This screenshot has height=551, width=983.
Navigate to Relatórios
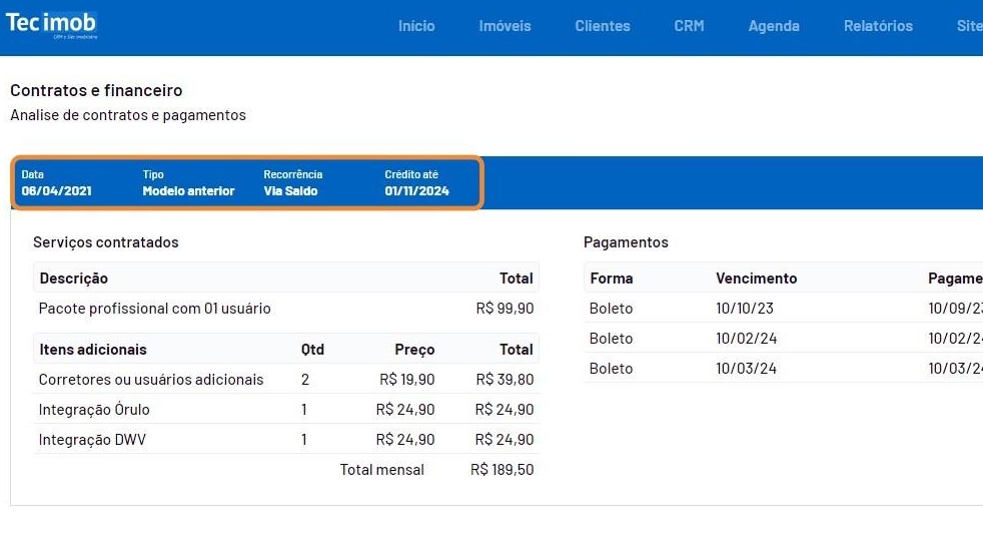pyautogui.click(x=878, y=26)
